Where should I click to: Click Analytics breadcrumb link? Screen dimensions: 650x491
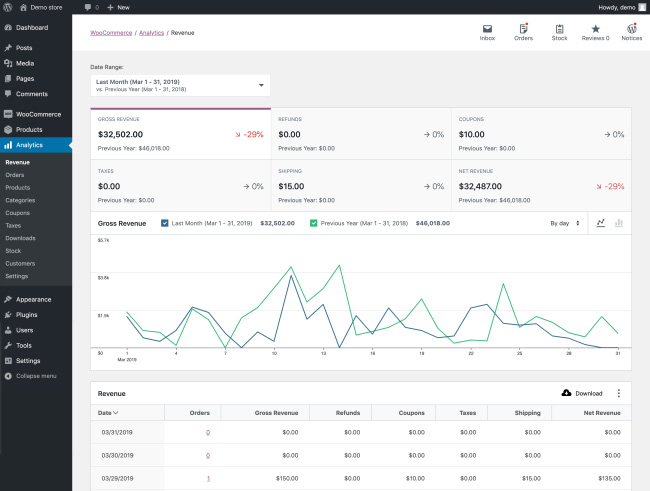[151, 33]
